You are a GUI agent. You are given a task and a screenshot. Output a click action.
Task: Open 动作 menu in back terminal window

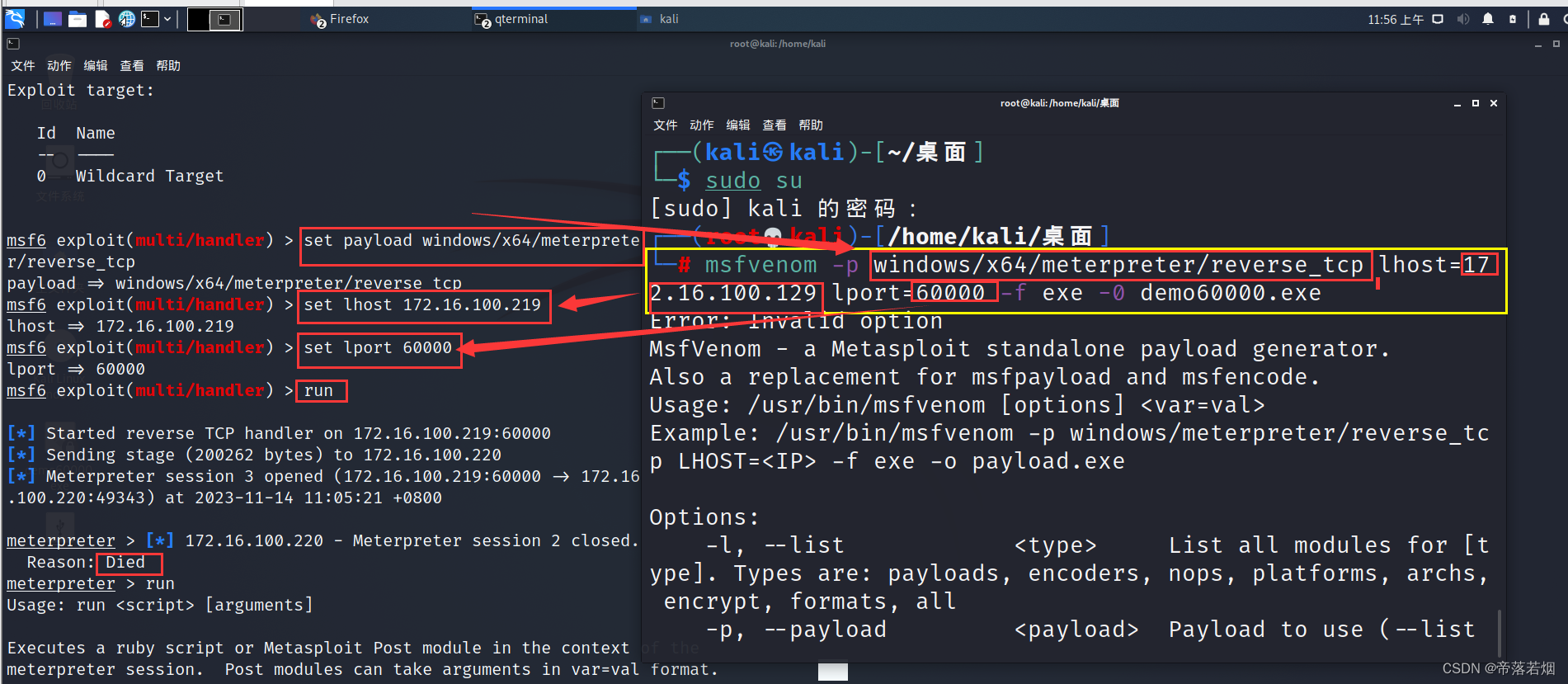click(x=59, y=66)
